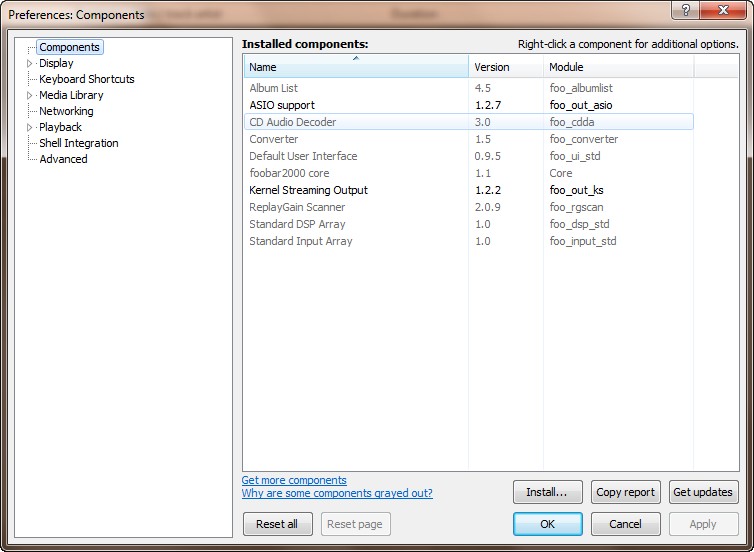Image resolution: width=754 pixels, height=552 pixels.
Task: Click the Reset all button
Action: click(x=277, y=524)
